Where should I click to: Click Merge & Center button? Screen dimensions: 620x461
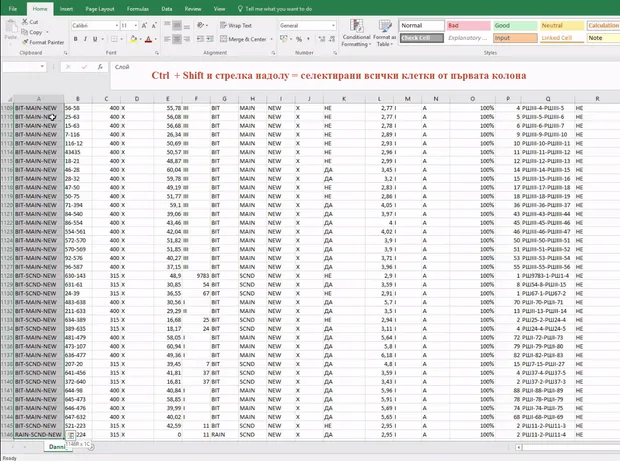coord(244,39)
